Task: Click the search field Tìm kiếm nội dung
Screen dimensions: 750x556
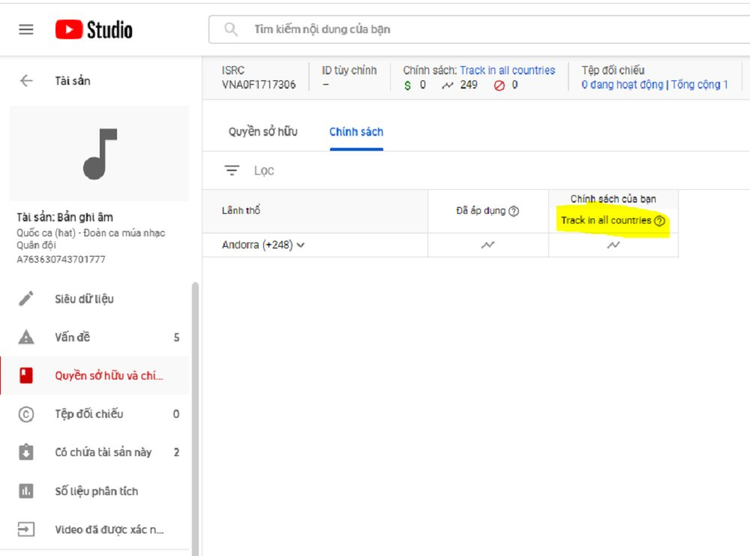Action: [480, 30]
